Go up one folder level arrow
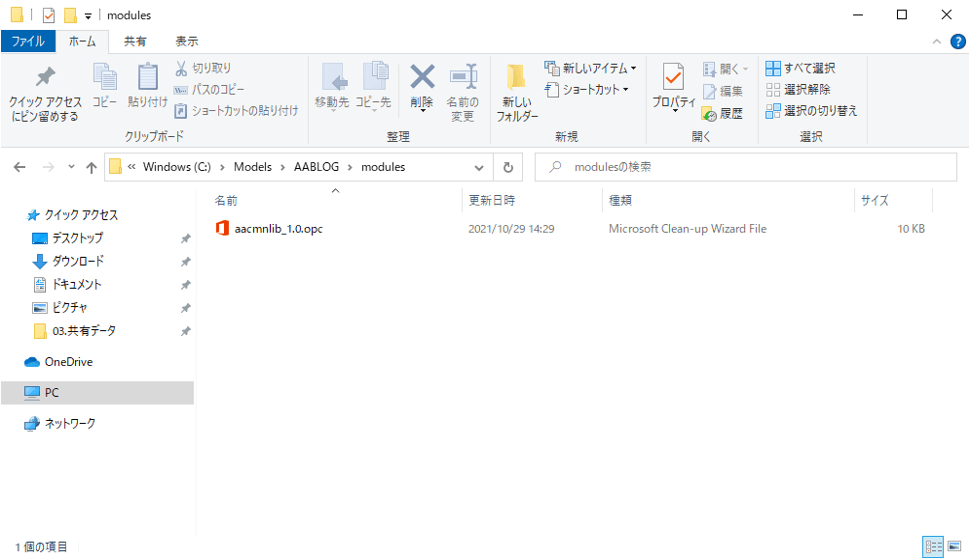970x559 pixels. point(92,167)
